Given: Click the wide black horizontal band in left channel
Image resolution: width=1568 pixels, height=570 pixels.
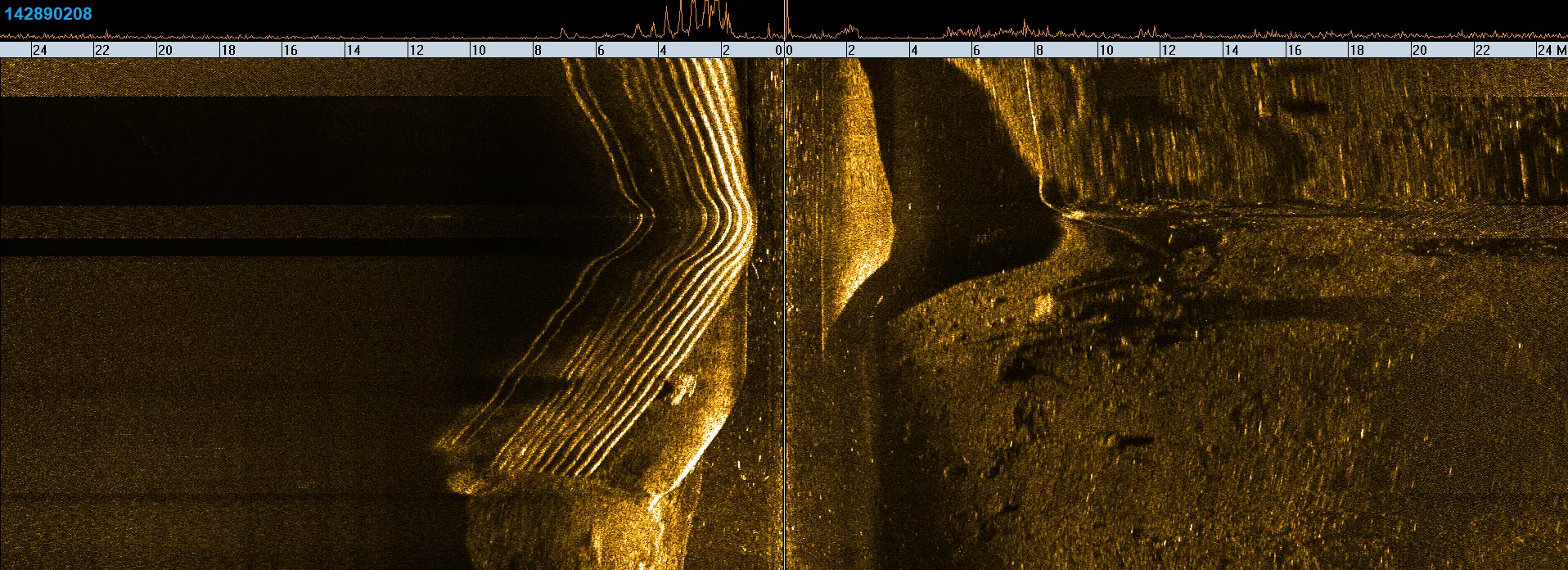Looking at the screenshot, I should [x=278, y=151].
